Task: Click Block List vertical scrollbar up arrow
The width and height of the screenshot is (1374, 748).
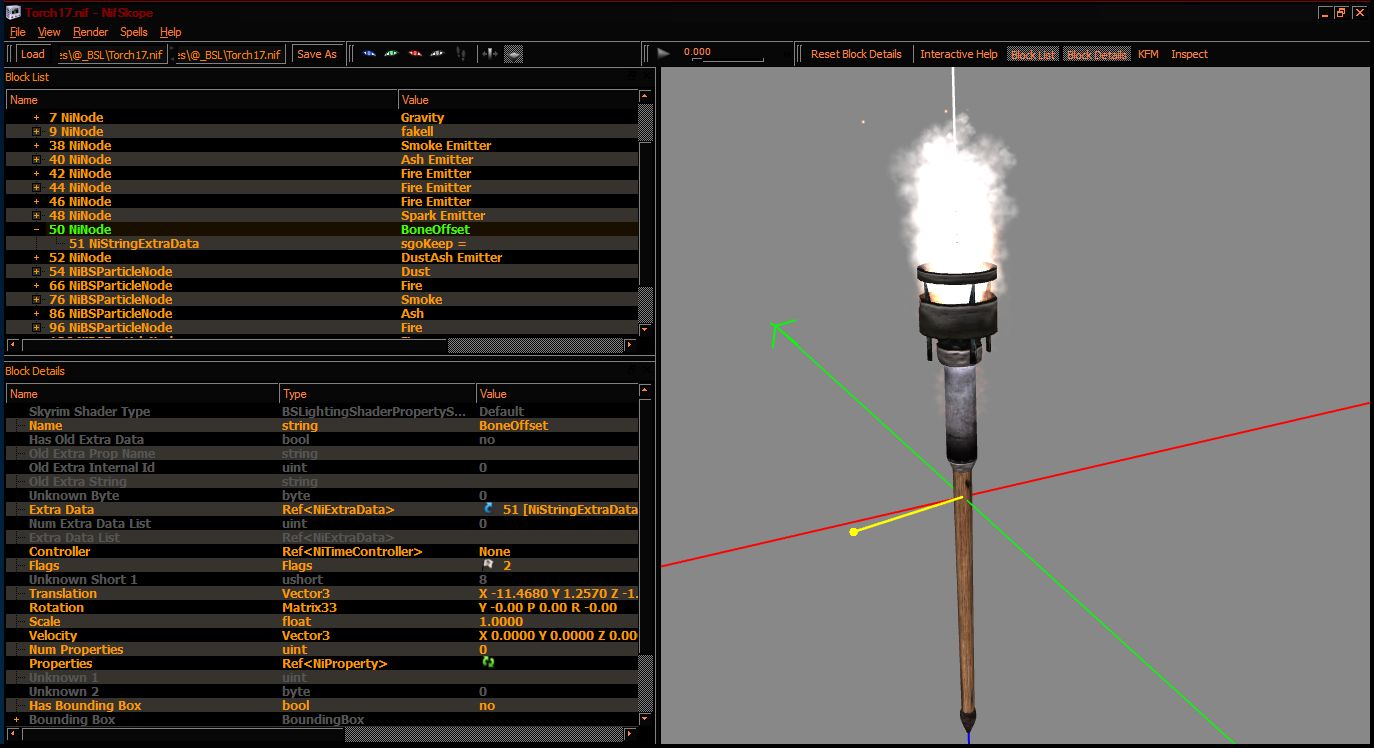Action: tap(645, 97)
